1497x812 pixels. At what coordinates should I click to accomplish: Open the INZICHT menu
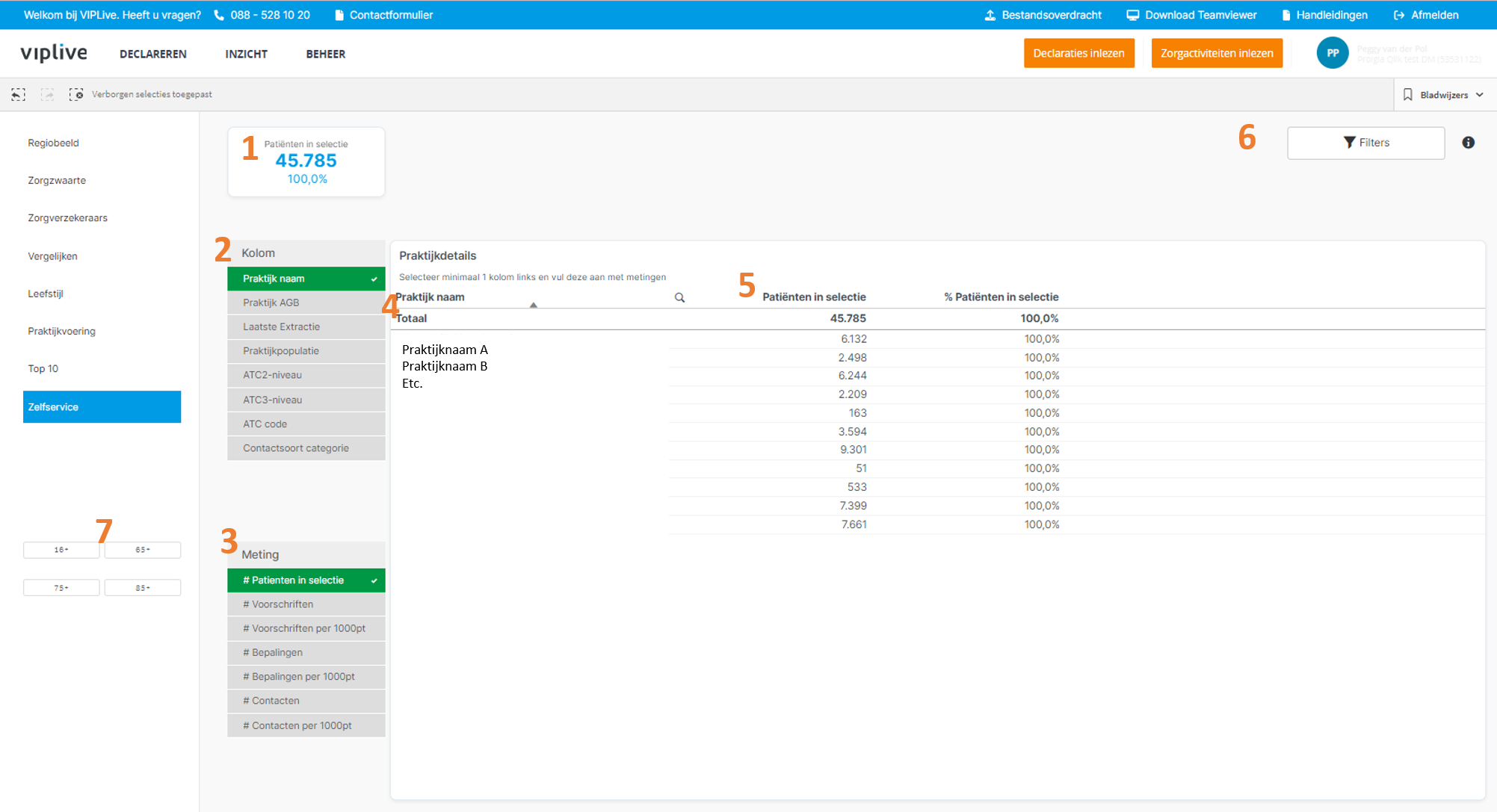tap(246, 54)
